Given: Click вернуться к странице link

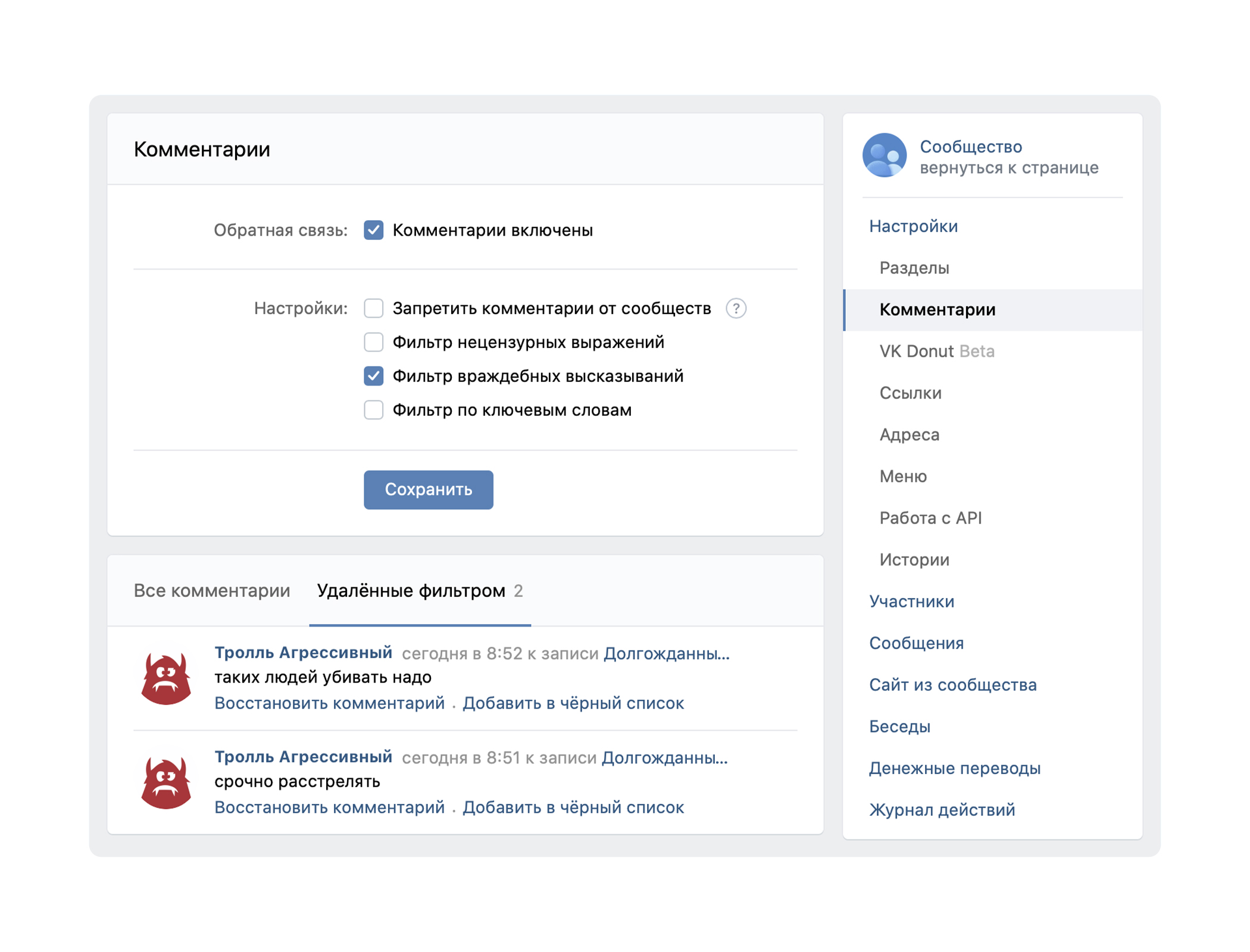Looking at the screenshot, I should tap(1009, 168).
